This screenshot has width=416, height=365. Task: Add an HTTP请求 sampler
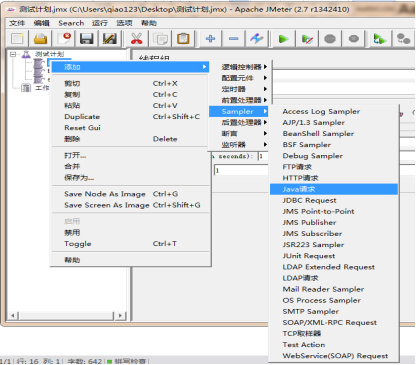click(x=334, y=178)
